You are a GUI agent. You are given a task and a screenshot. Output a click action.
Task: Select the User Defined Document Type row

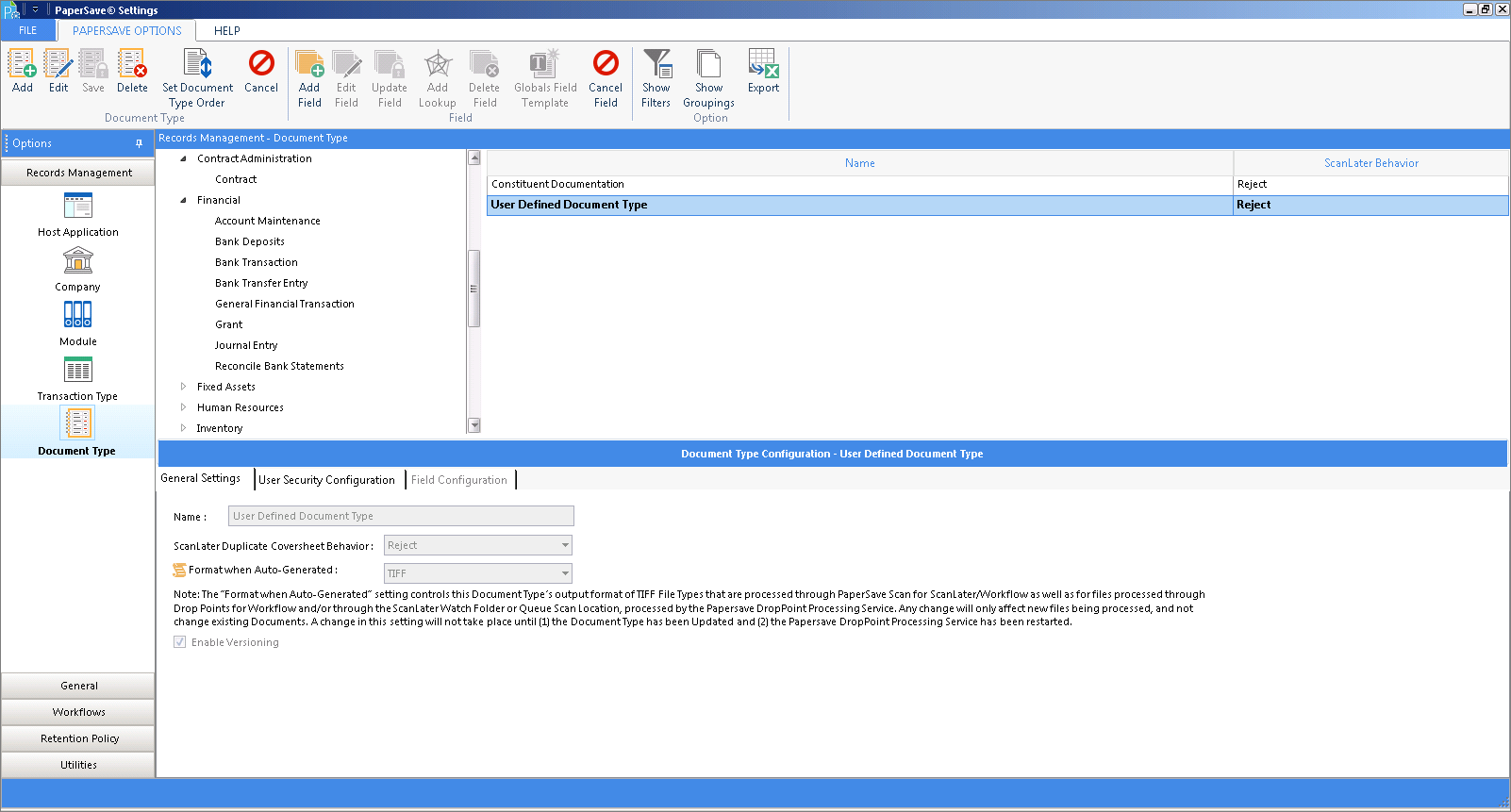tap(998, 205)
